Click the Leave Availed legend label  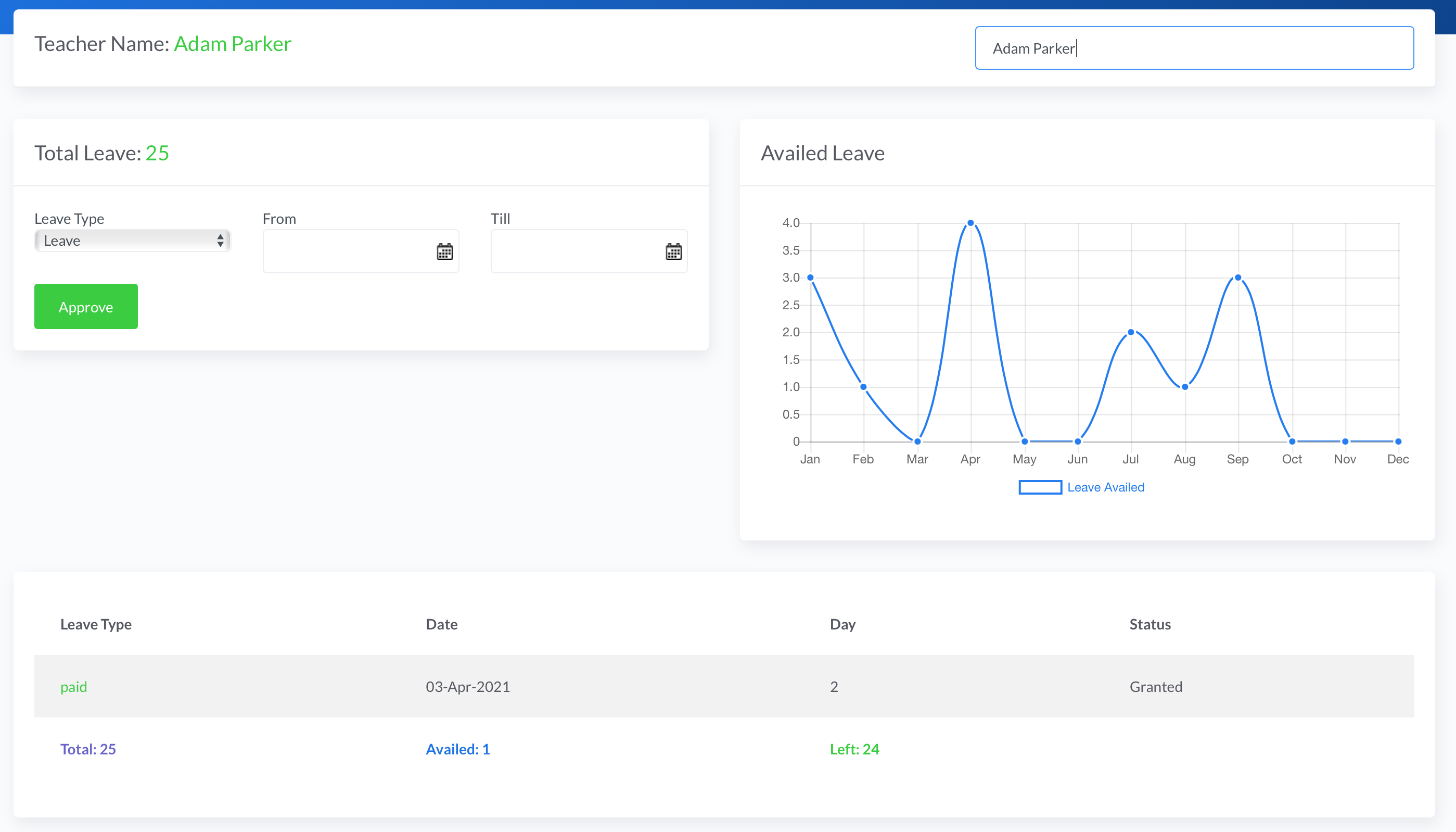pyautogui.click(x=1105, y=487)
